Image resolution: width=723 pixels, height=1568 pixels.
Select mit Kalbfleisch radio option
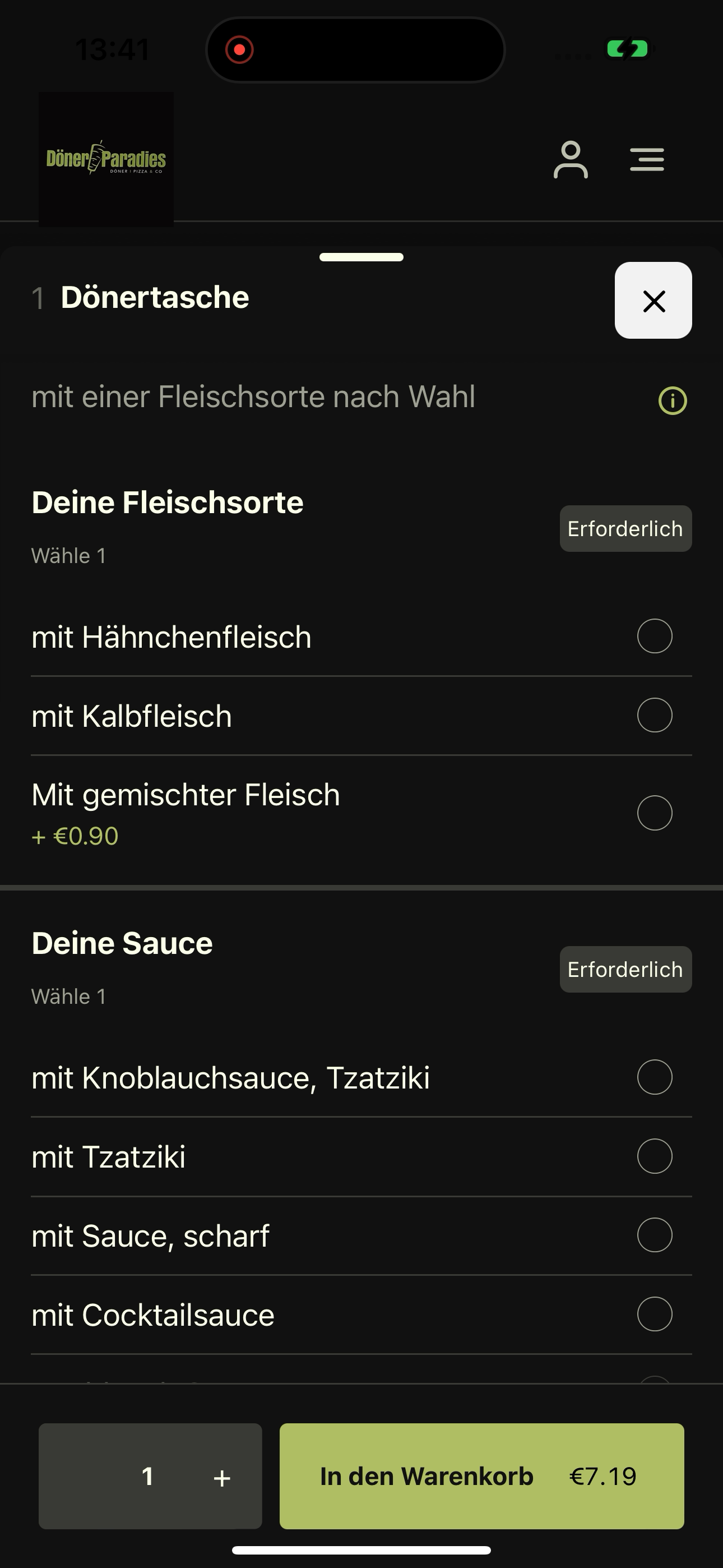[654, 715]
